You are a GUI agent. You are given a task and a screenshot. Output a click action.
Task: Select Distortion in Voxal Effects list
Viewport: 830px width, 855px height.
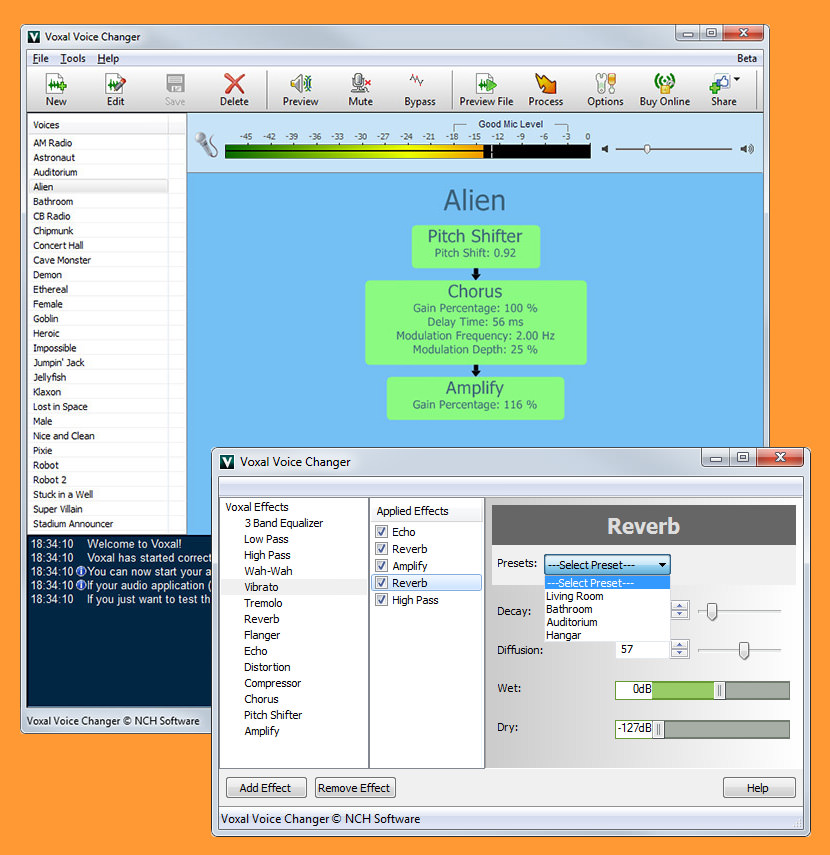267,667
